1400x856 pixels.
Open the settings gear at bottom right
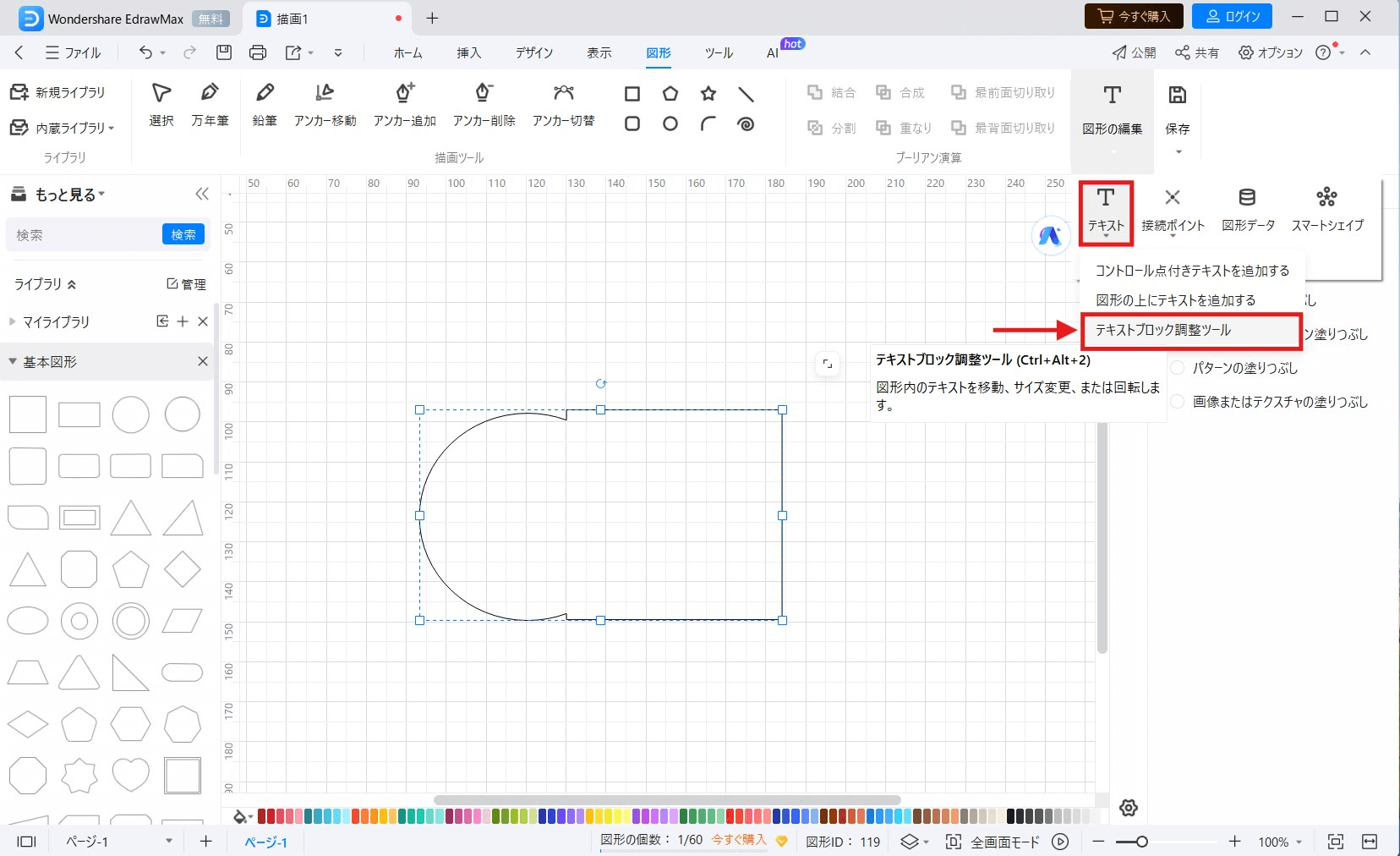tap(1129, 808)
